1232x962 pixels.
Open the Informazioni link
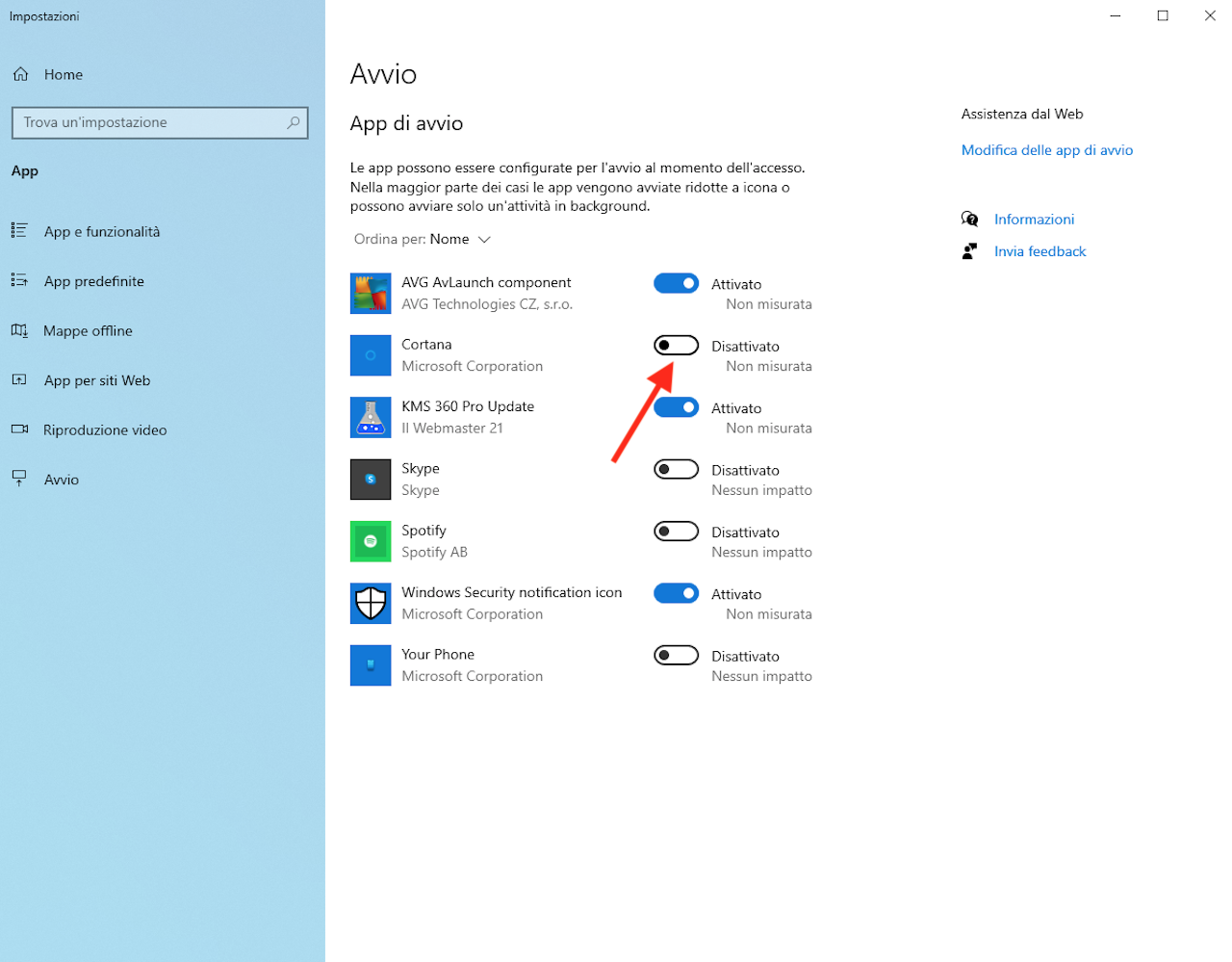pos(1034,220)
